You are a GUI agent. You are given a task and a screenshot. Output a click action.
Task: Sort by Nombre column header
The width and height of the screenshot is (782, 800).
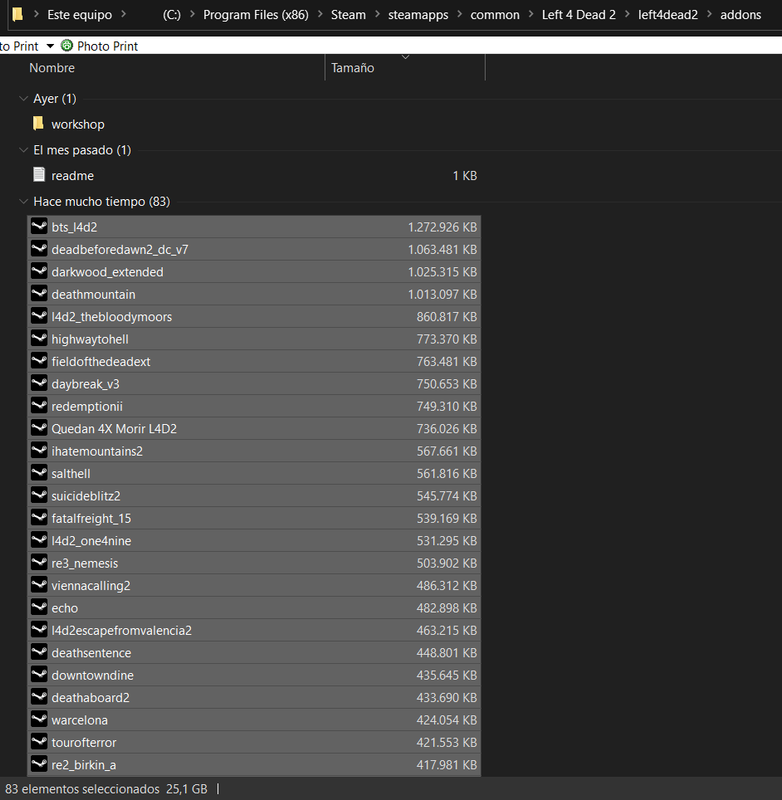[x=52, y=68]
